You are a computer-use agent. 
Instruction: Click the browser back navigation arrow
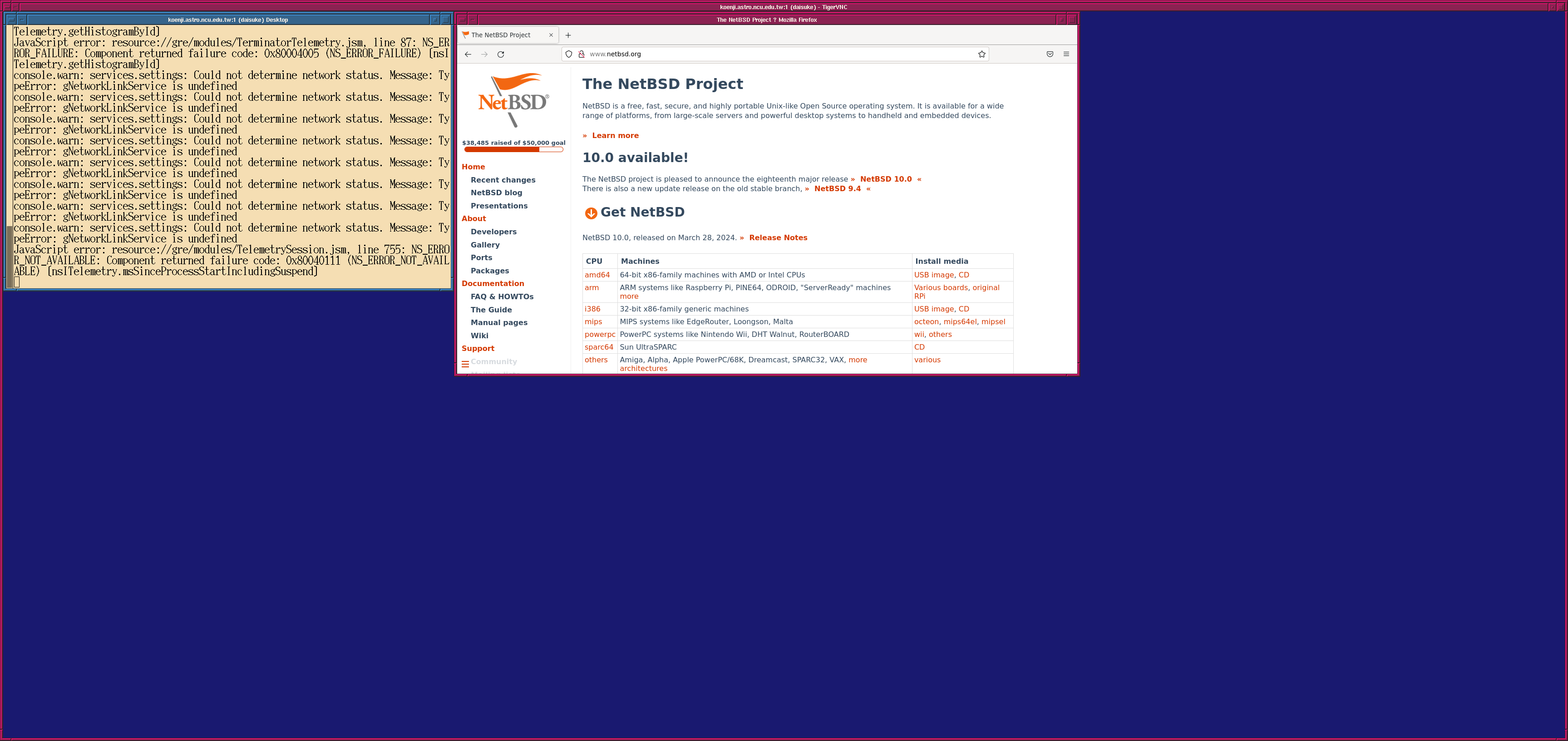468,54
